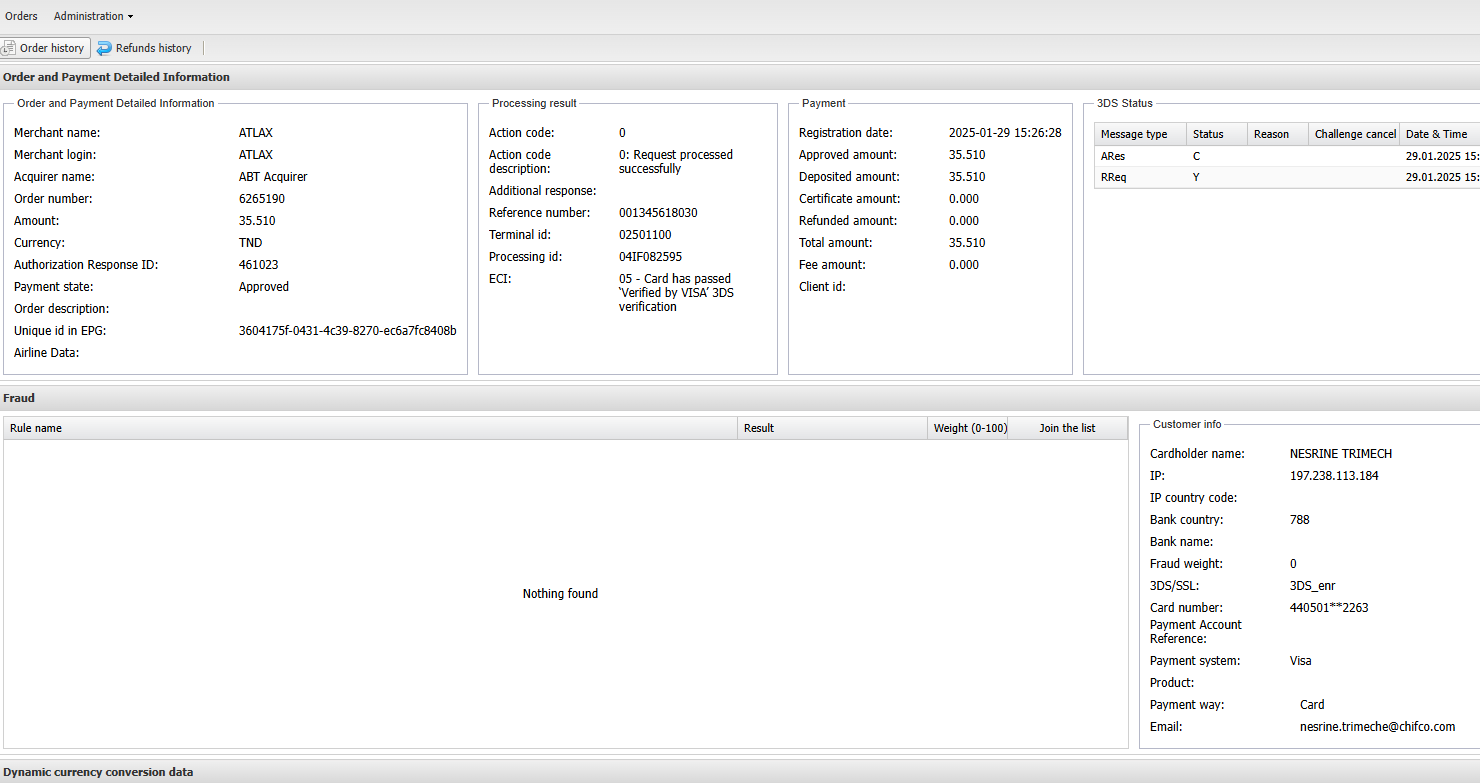Sort 3DS table by Date & Time

[x=1436, y=134]
